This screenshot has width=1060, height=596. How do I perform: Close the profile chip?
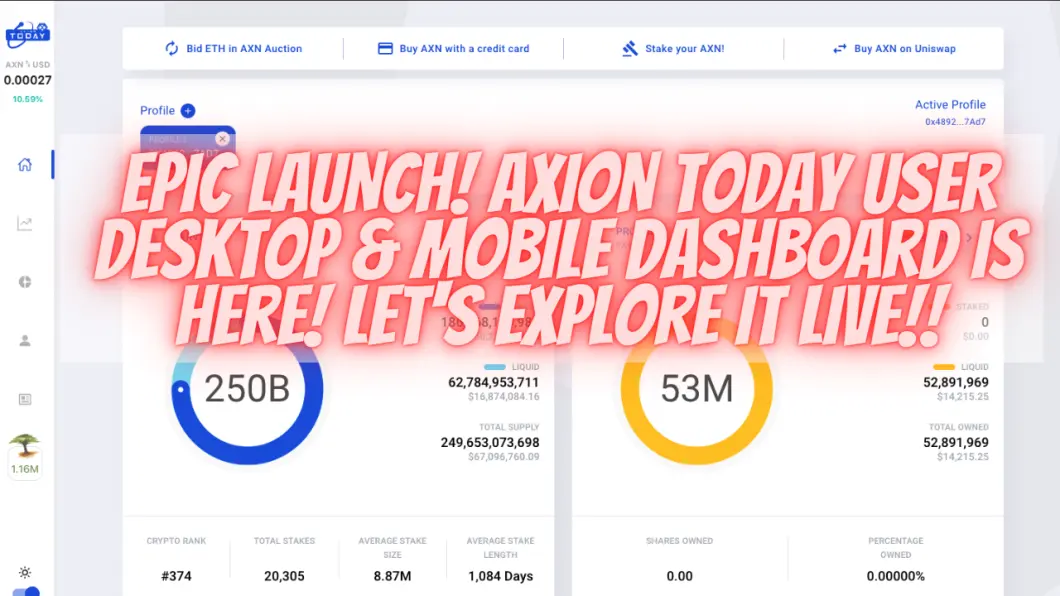[x=222, y=139]
